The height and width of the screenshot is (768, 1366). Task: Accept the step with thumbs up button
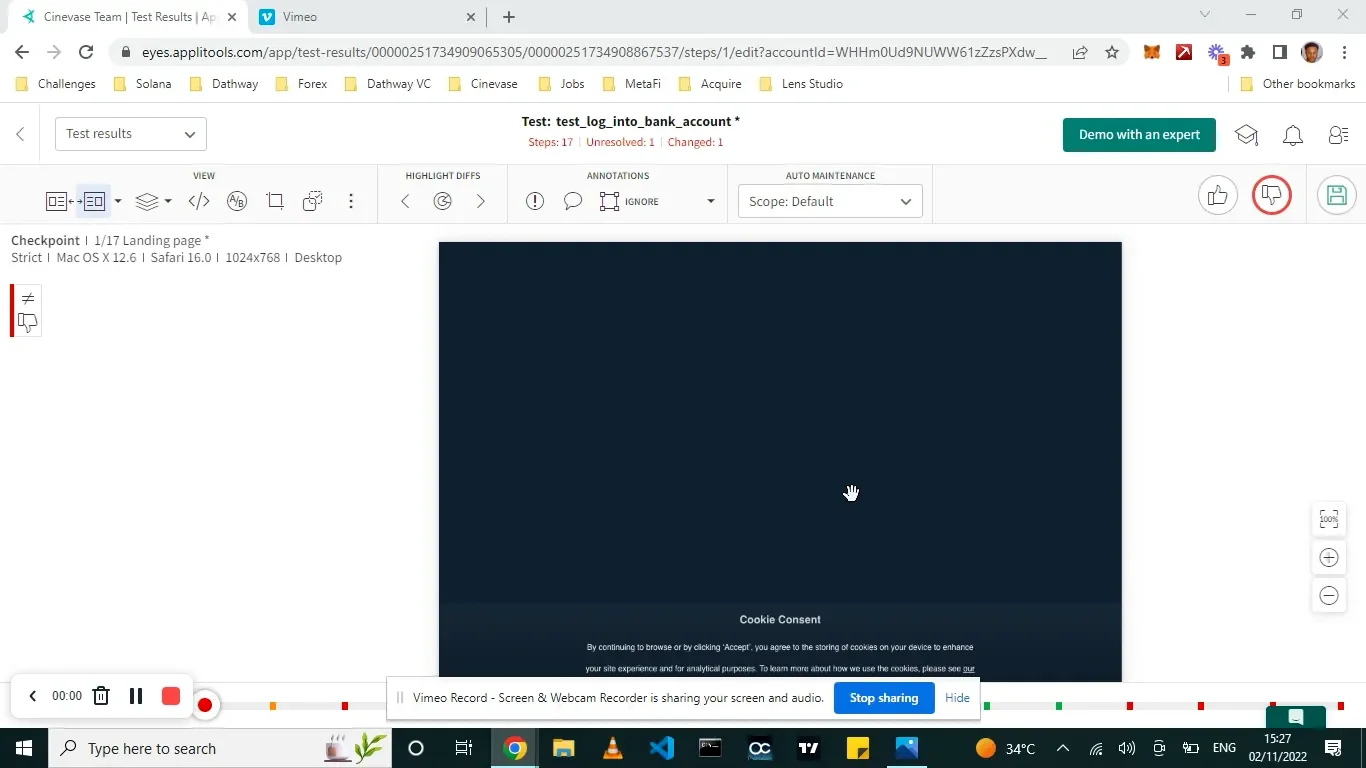(1217, 195)
